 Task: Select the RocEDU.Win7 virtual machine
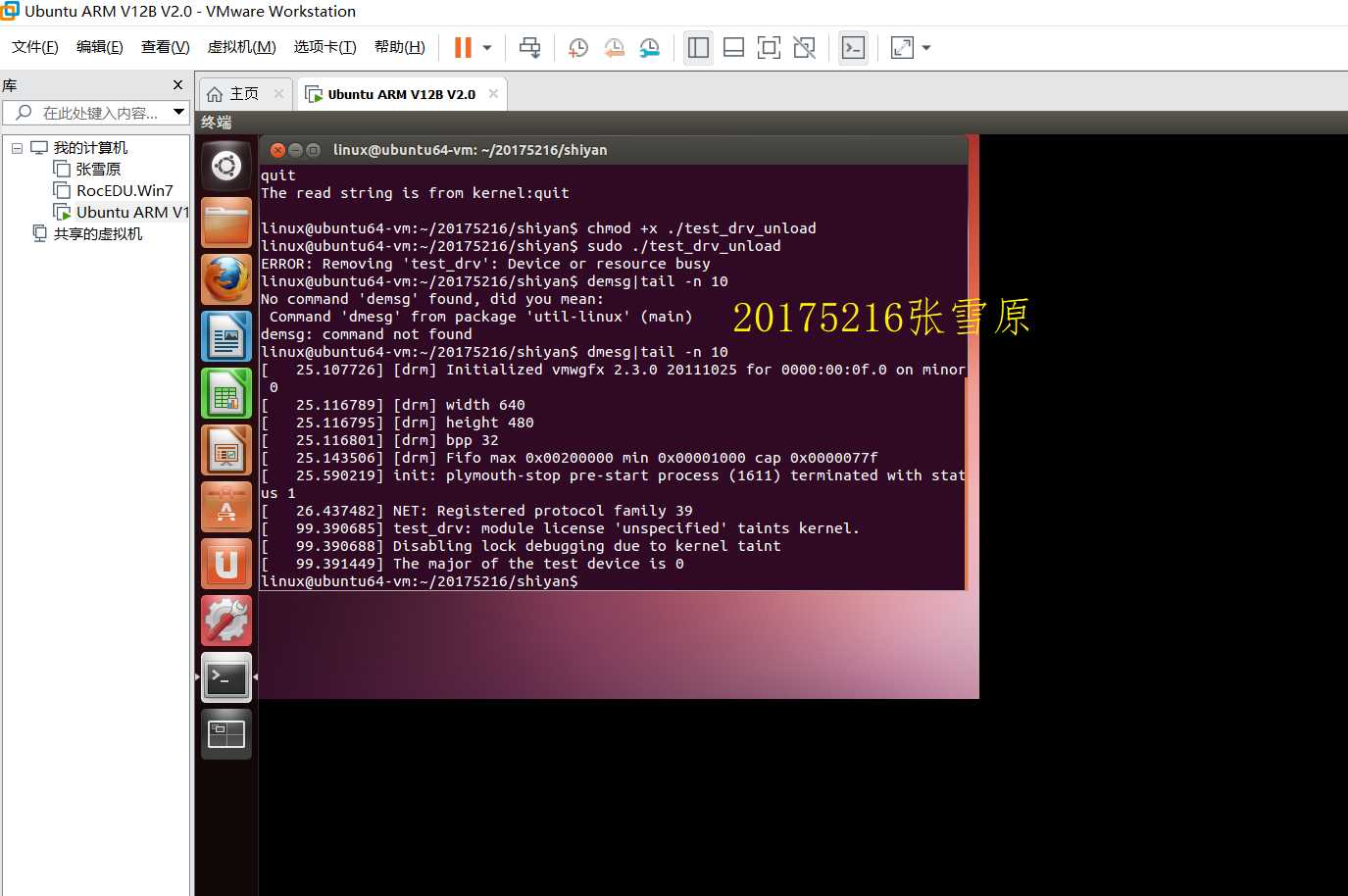pos(125,191)
